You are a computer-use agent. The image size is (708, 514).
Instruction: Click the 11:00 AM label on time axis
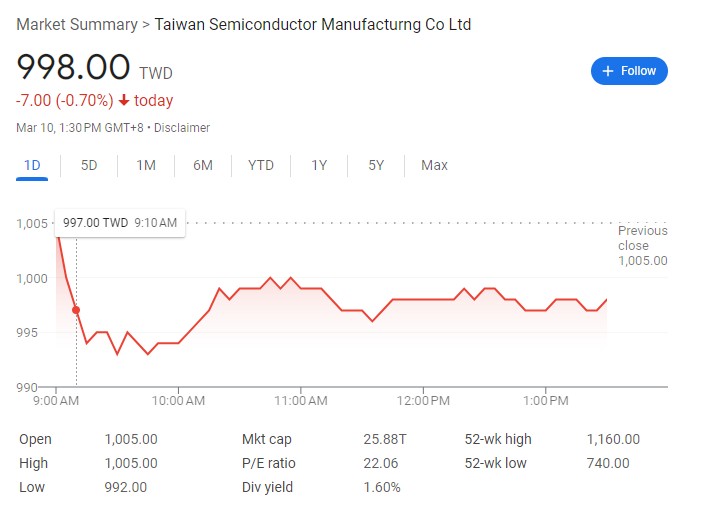[301, 401]
